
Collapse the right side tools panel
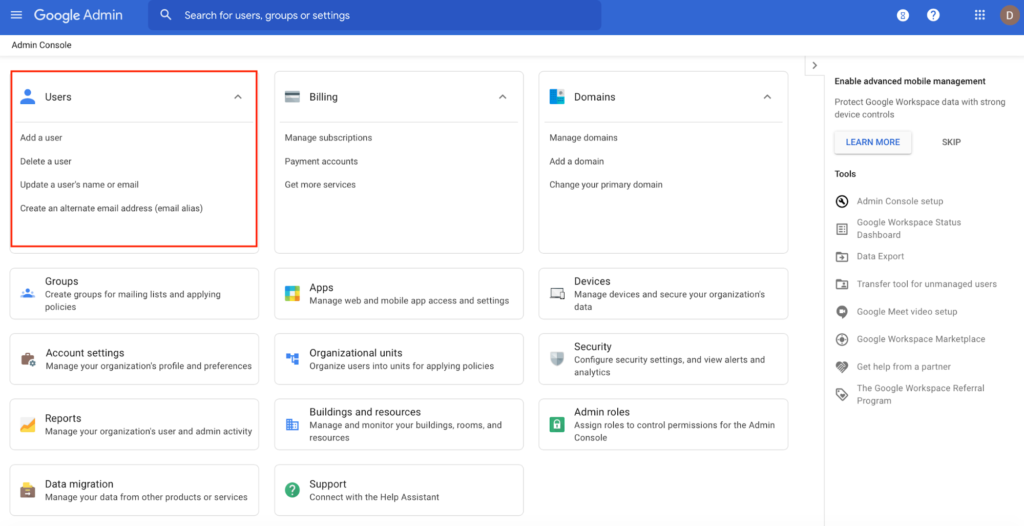(814, 65)
